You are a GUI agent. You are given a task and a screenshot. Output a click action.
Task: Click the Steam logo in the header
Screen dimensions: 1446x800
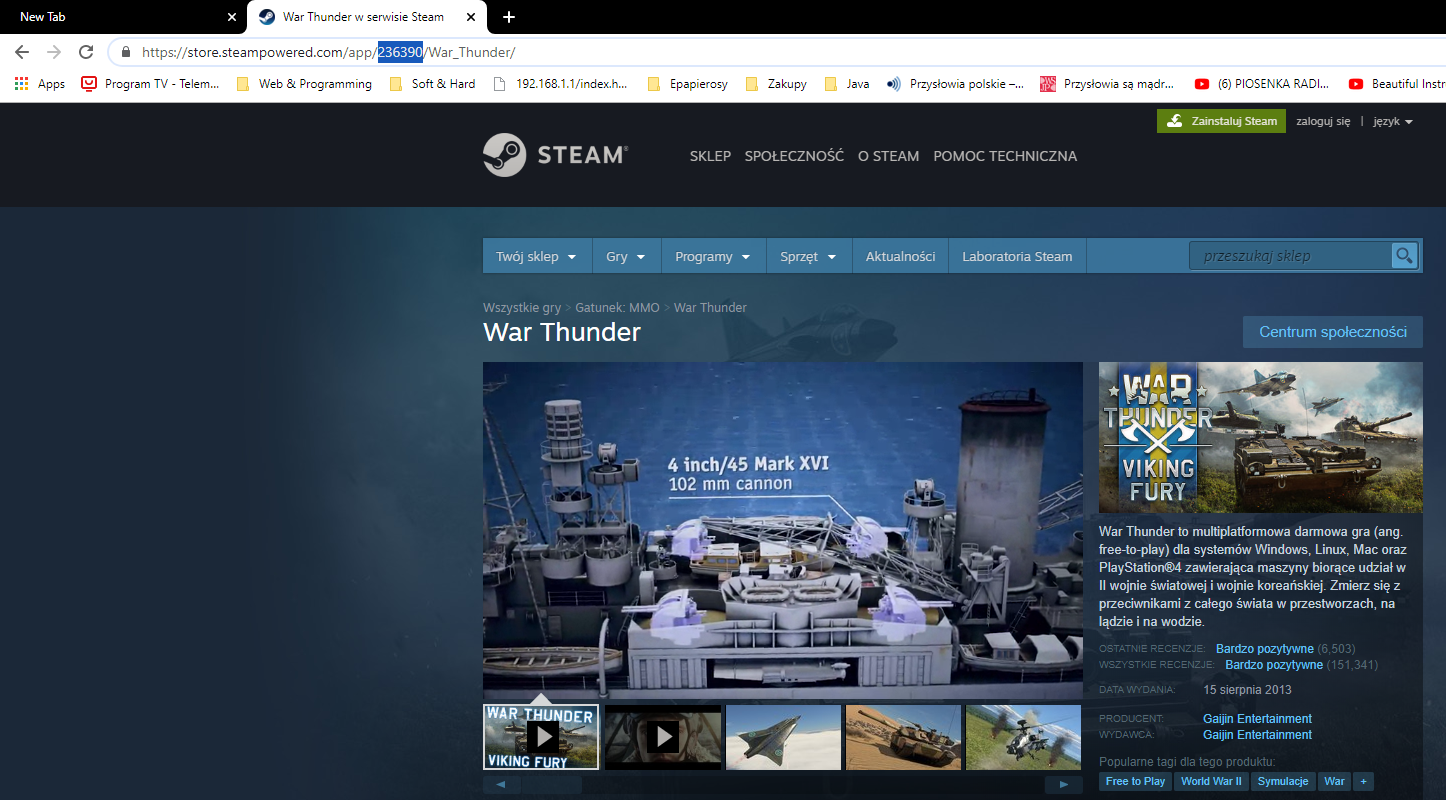coord(555,155)
